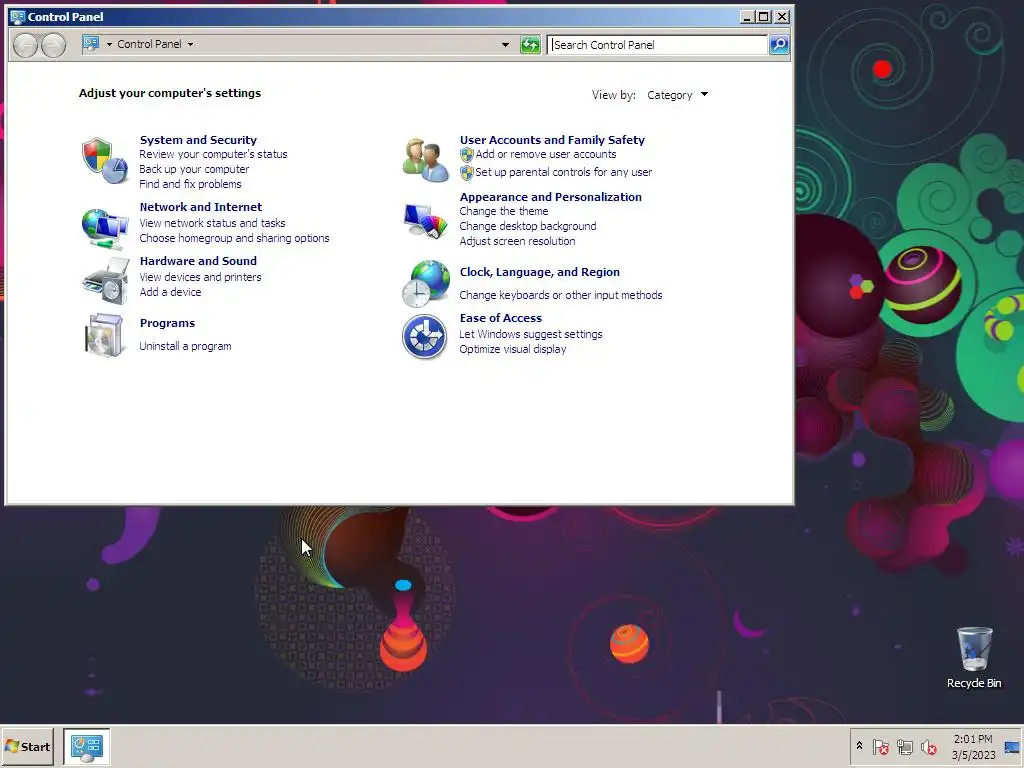Screen dimensions: 1024x768
Task: Open the View by Category dropdown
Action: coord(677,95)
